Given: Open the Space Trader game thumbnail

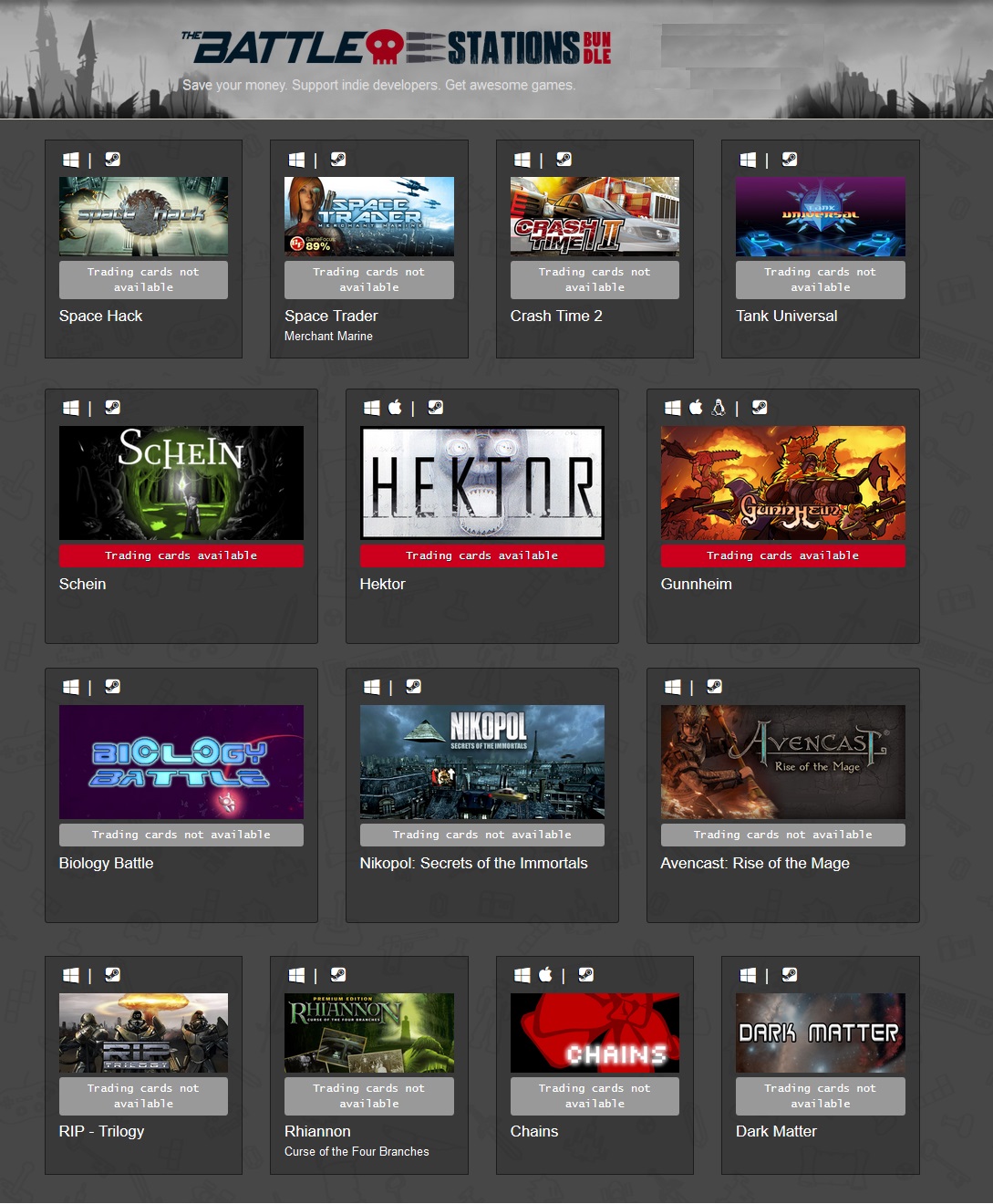Looking at the screenshot, I should [369, 216].
